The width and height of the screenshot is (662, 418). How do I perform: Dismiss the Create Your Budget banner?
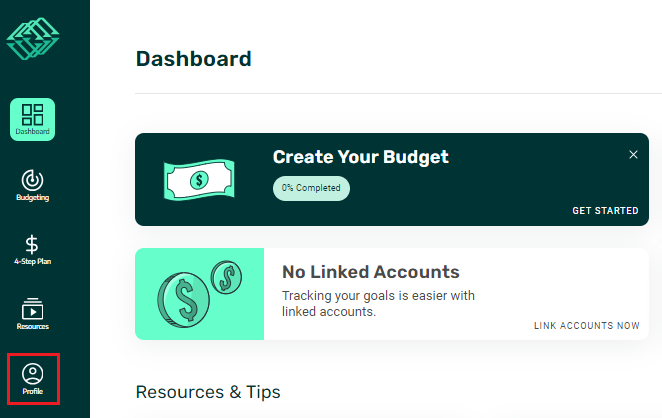[633, 155]
